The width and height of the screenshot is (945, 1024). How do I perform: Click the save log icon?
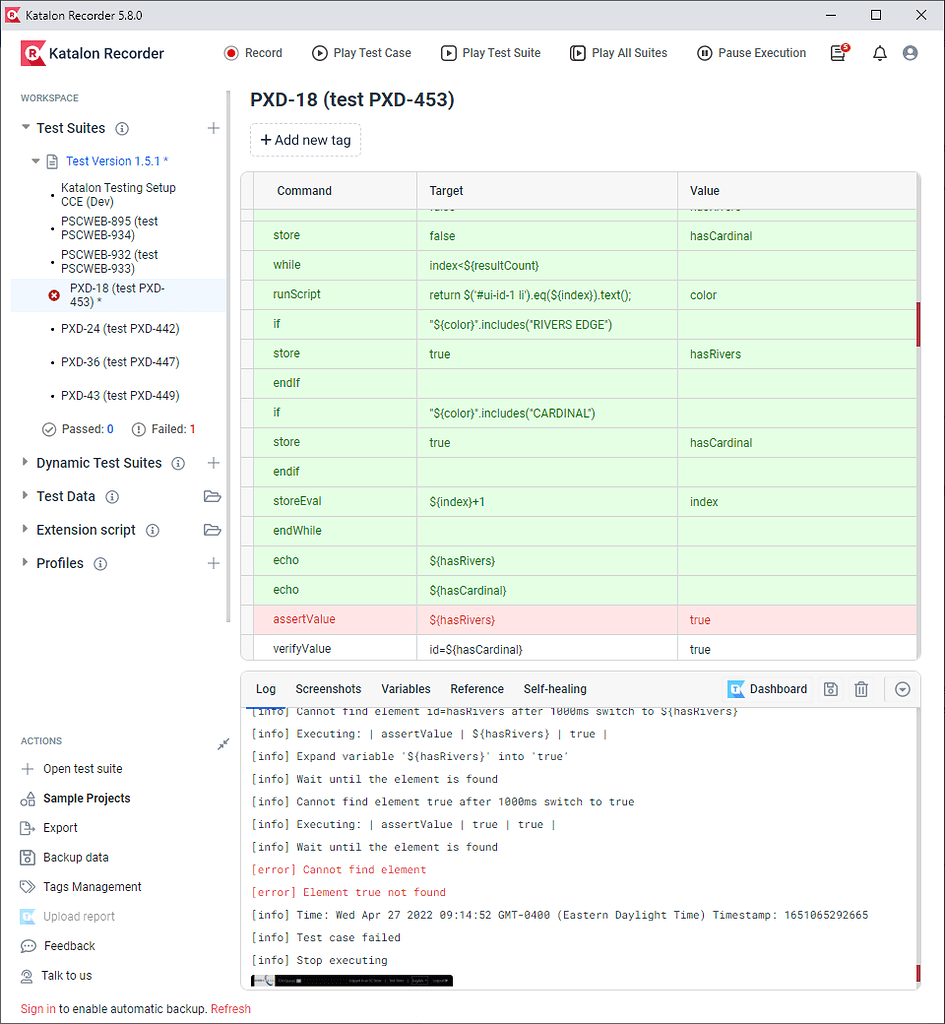831,689
